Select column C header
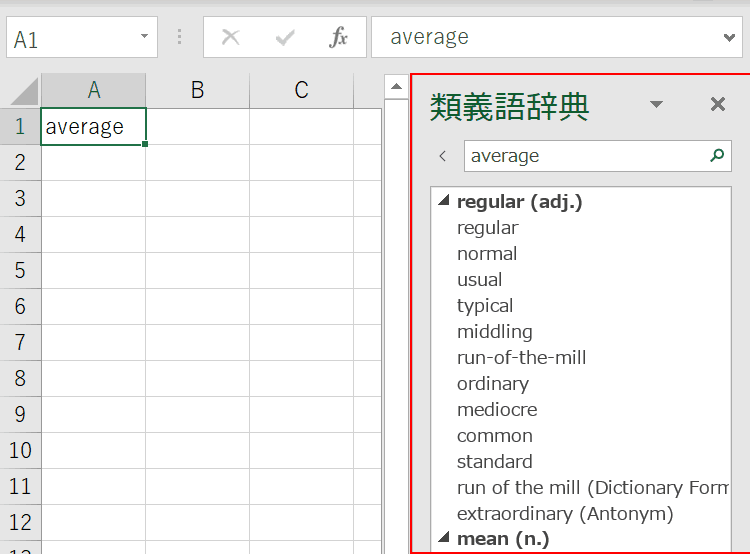The image size is (750, 554). click(x=301, y=90)
